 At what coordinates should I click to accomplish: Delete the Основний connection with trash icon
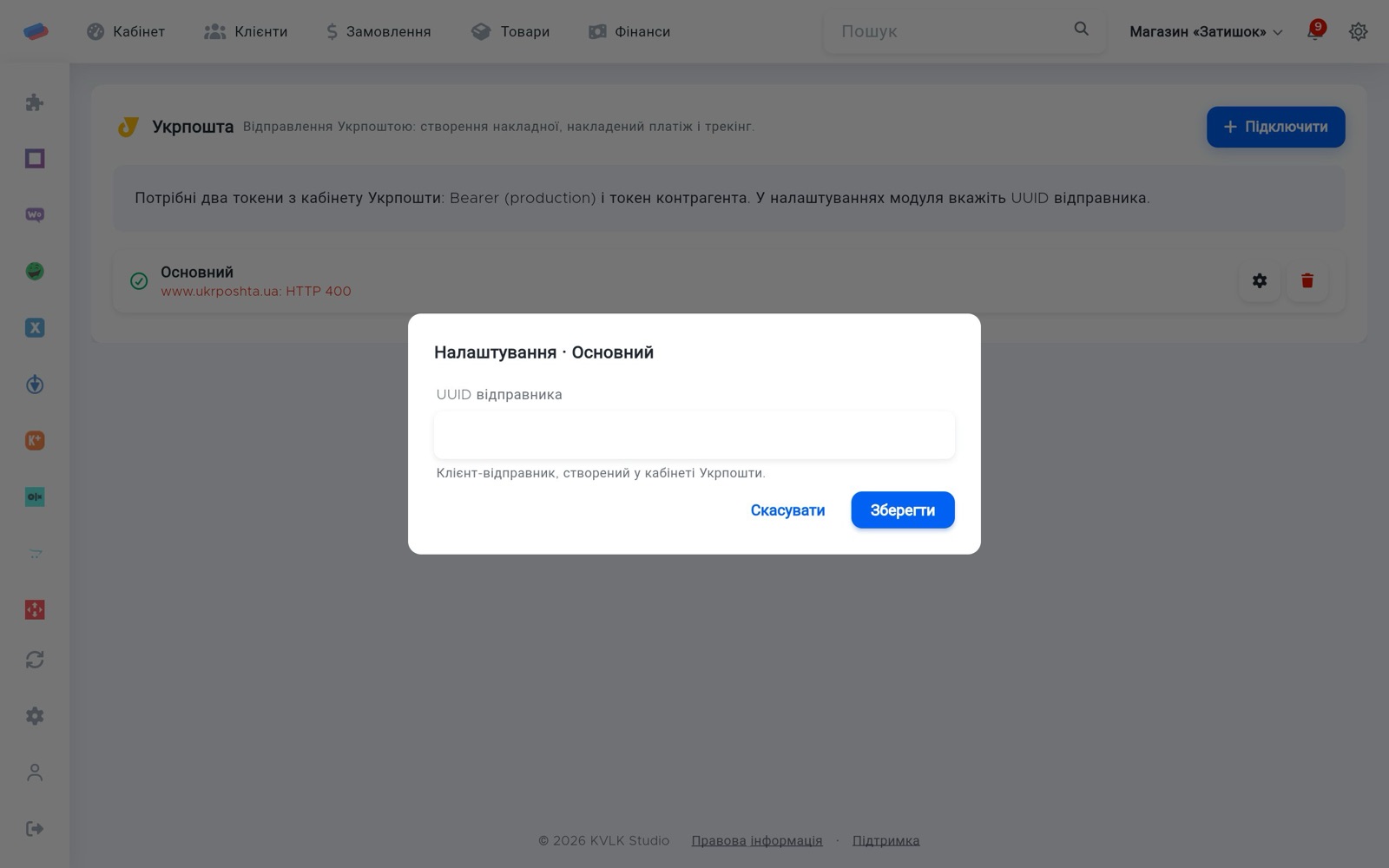(1307, 281)
